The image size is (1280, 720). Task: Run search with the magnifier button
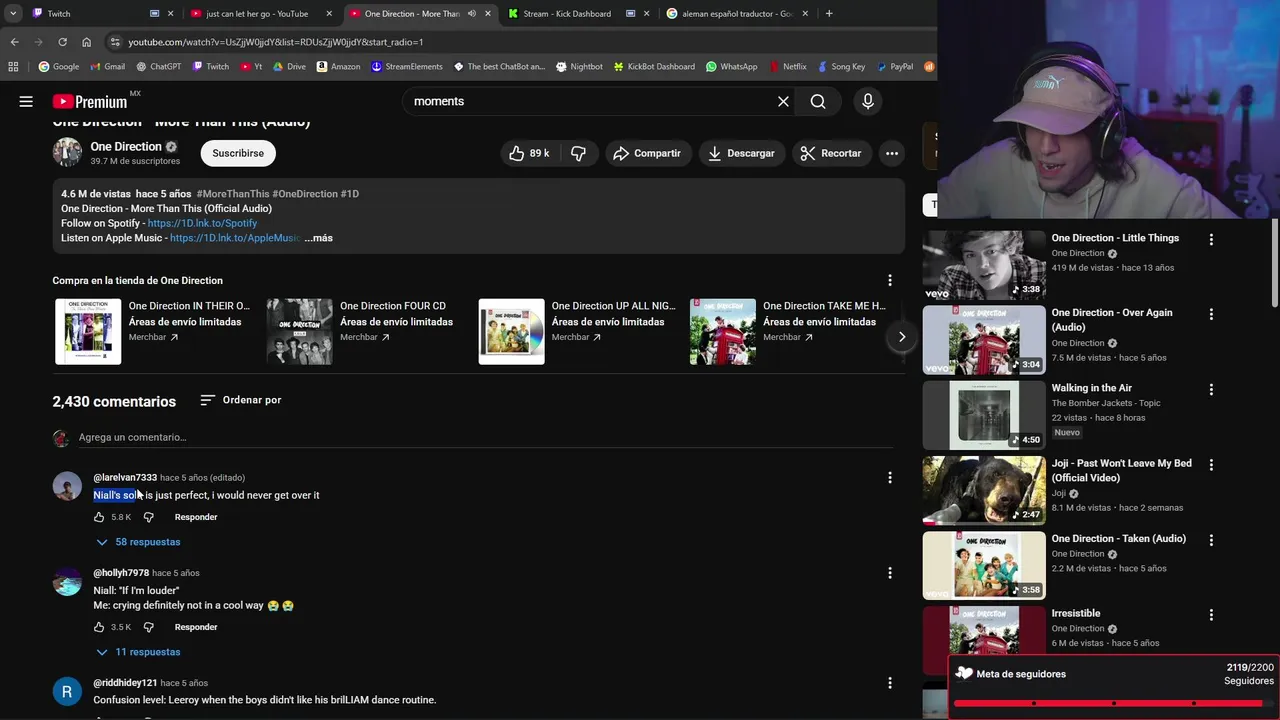click(818, 101)
